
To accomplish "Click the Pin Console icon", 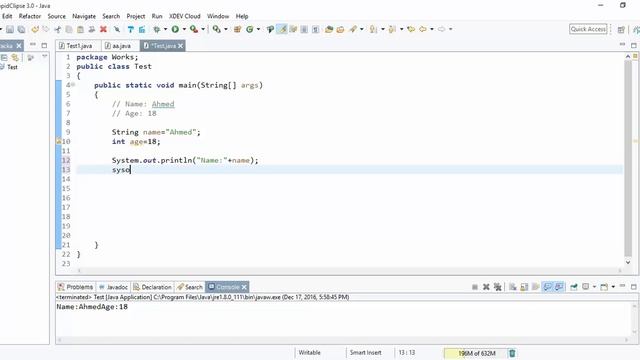I will 574,287.
